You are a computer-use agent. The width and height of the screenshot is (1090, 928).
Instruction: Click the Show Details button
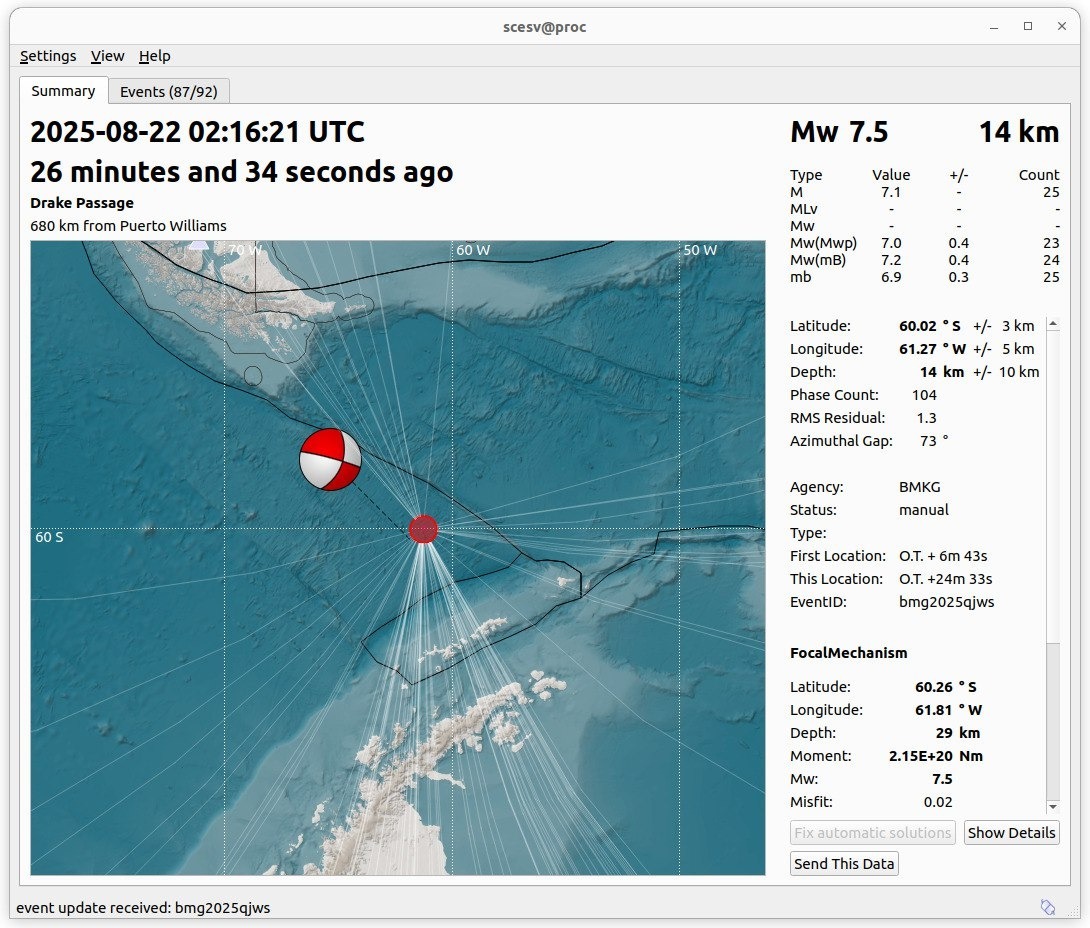(1011, 833)
